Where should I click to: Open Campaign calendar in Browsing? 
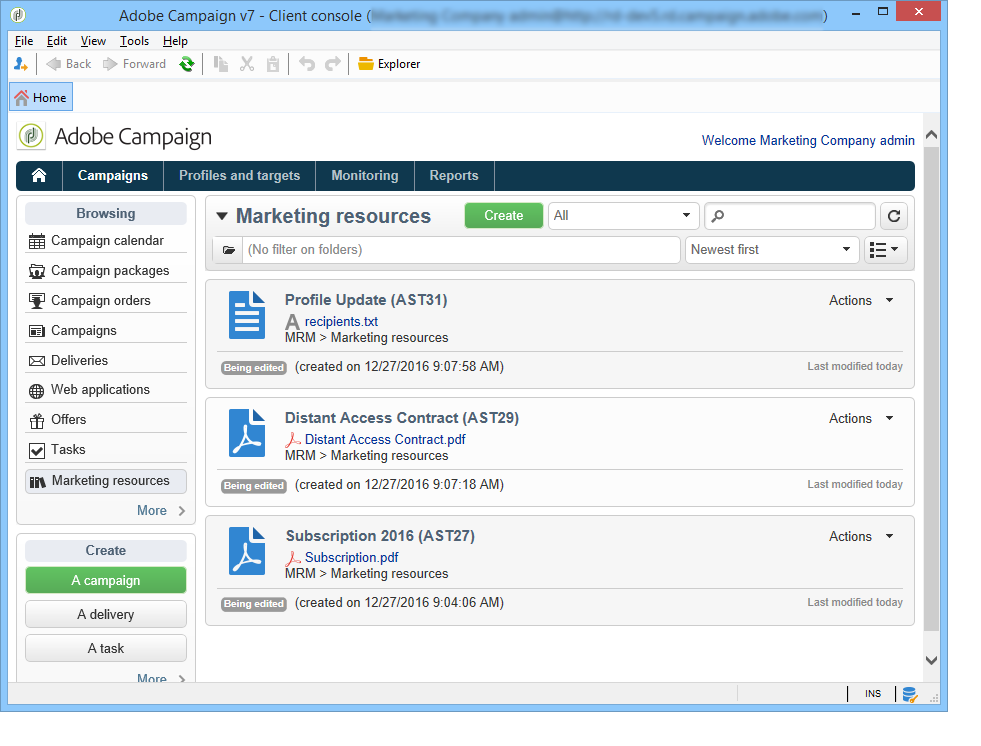(x=106, y=241)
